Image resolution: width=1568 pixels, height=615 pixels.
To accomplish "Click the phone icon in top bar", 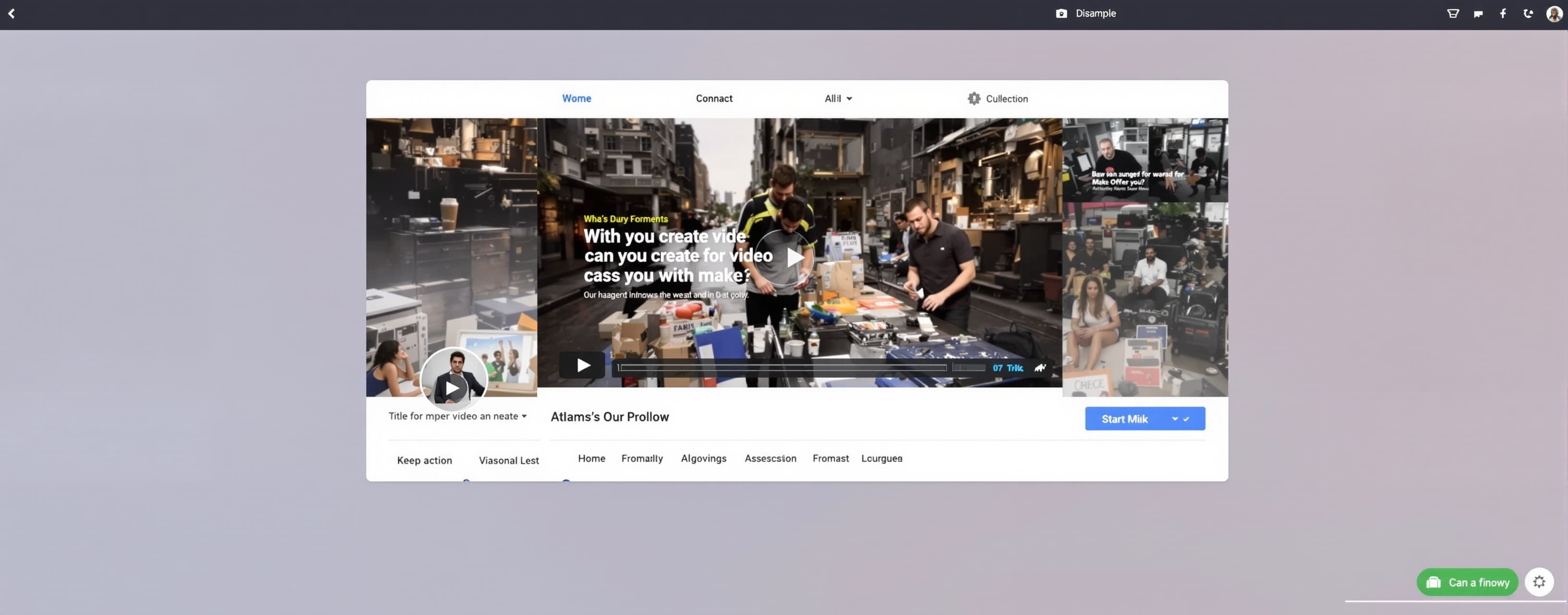I will [x=1528, y=13].
